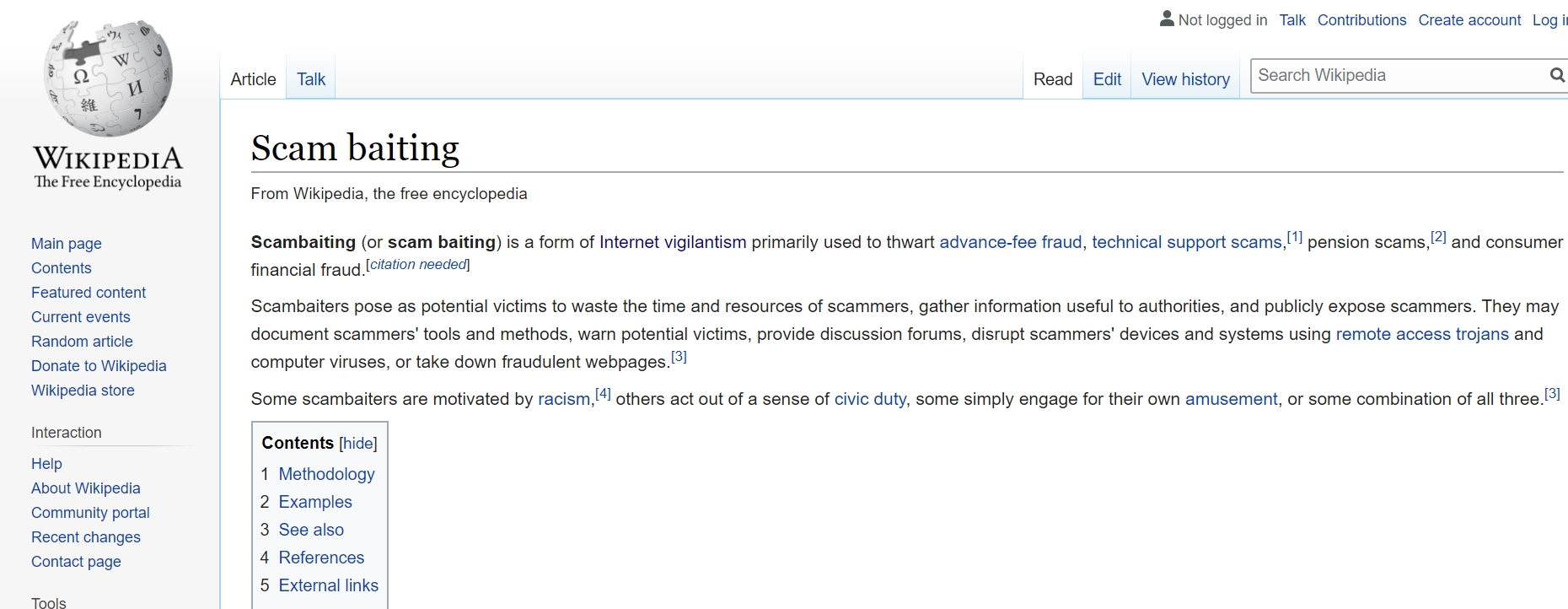1568x609 pixels.
Task: Click the Tools heading in the sidebar
Action: (x=49, y=601)
